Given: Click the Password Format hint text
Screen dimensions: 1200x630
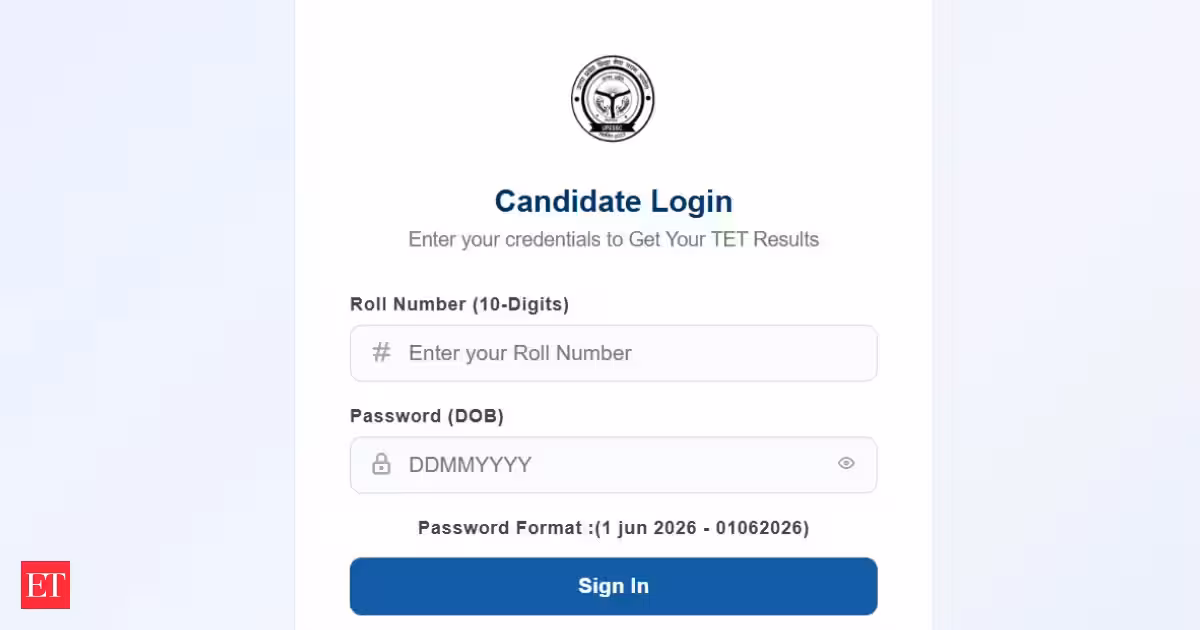Looking at the screenshot, I should (613, 527).
